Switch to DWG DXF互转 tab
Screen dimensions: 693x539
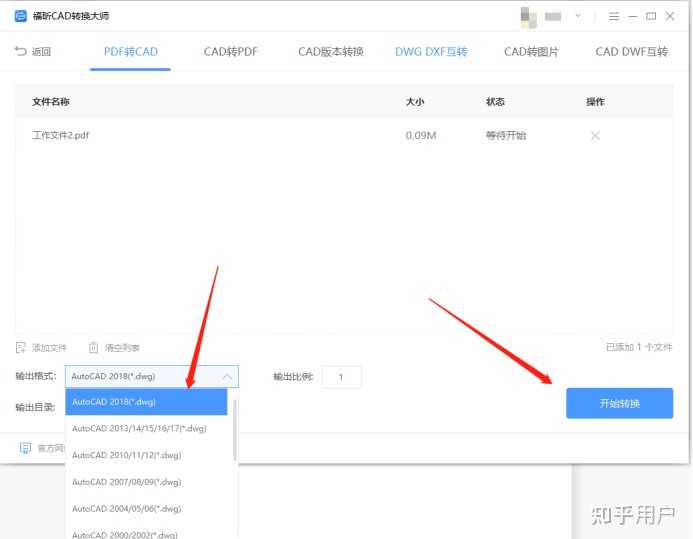(x=431, y=52)
